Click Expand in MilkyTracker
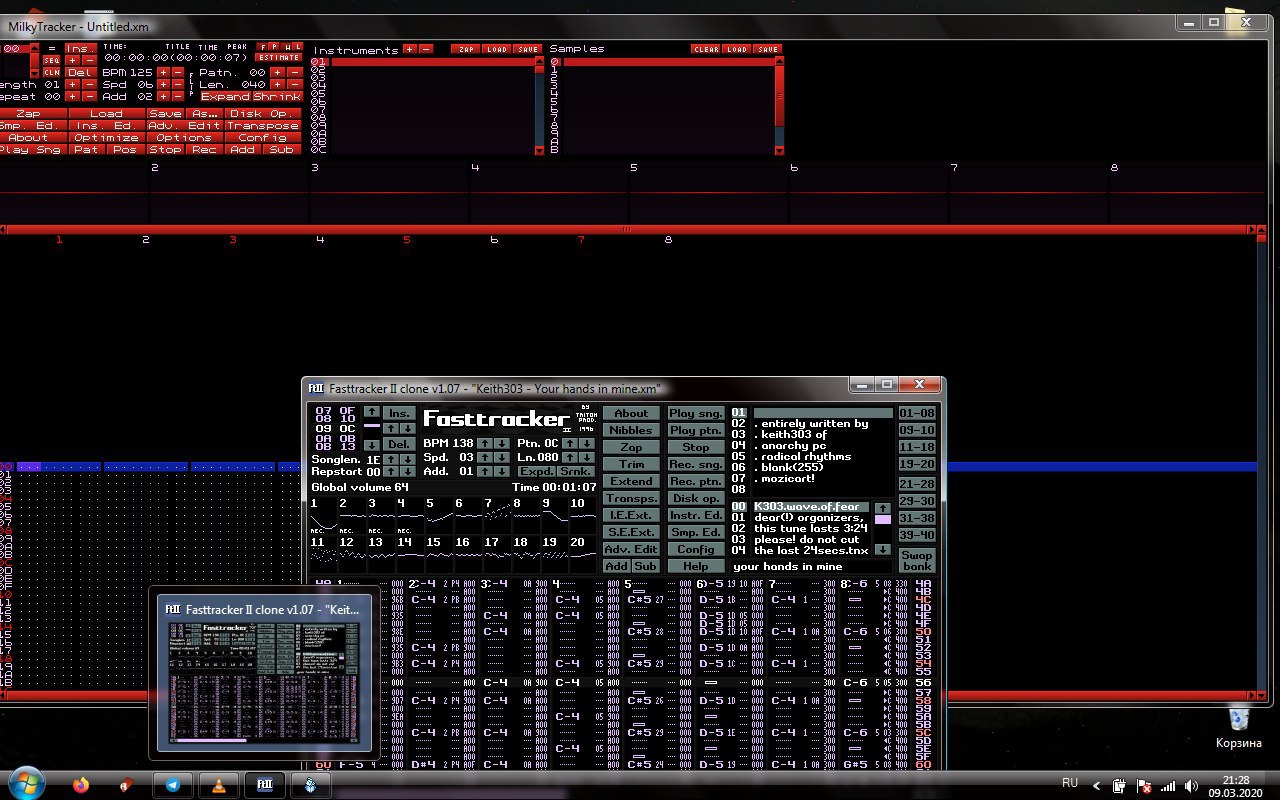1280x800 pixels. coord(225,96)
